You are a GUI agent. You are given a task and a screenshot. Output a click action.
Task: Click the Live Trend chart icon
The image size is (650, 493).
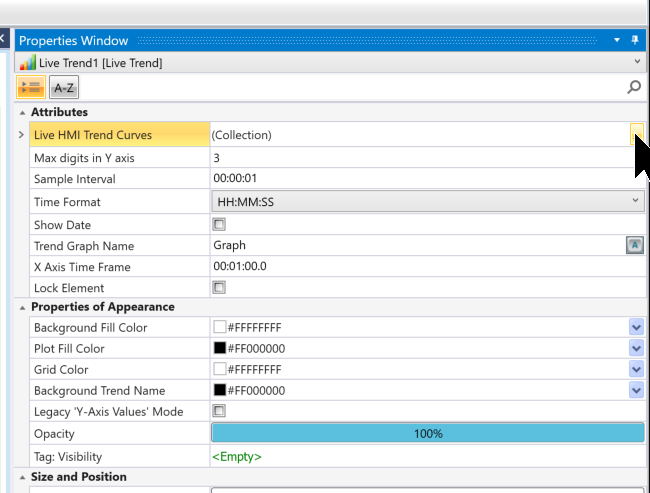pos(27,63)
